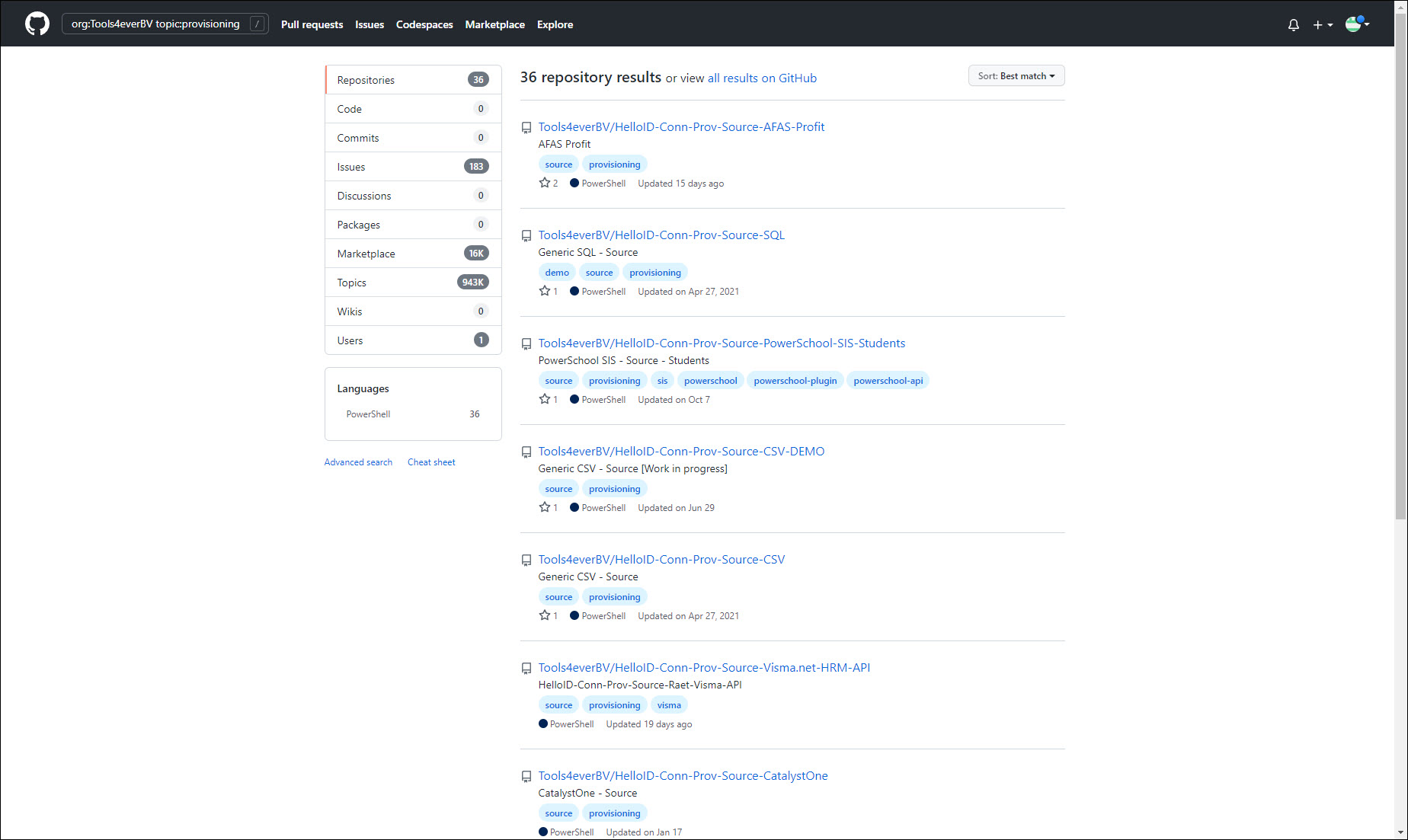The height and width of the screenshot is (840, 1408).
Task: Select Issues filter with 183 results
Action: tap(413, 167)
